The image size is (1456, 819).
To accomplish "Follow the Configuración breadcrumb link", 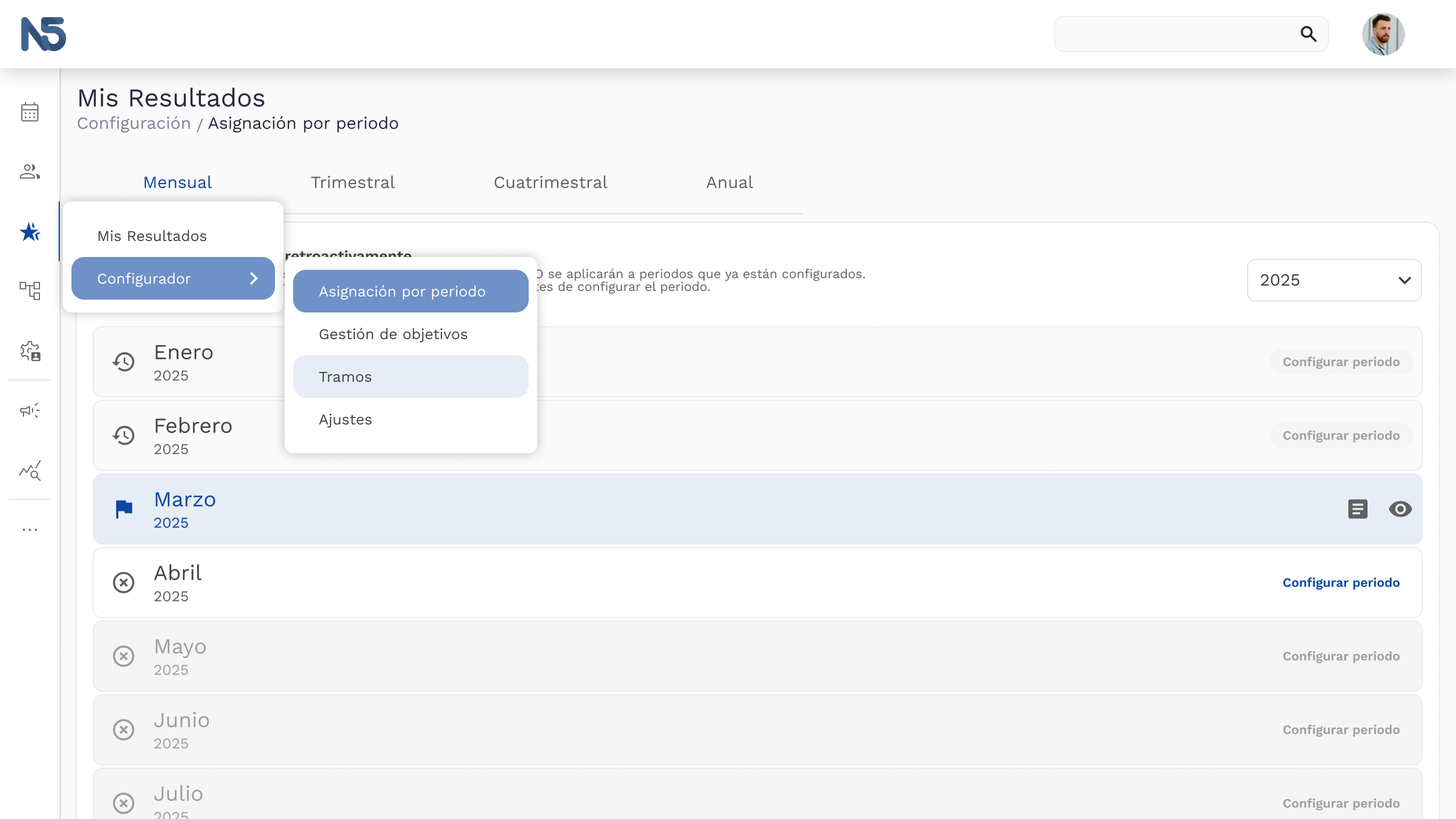I will pos(134,123).
